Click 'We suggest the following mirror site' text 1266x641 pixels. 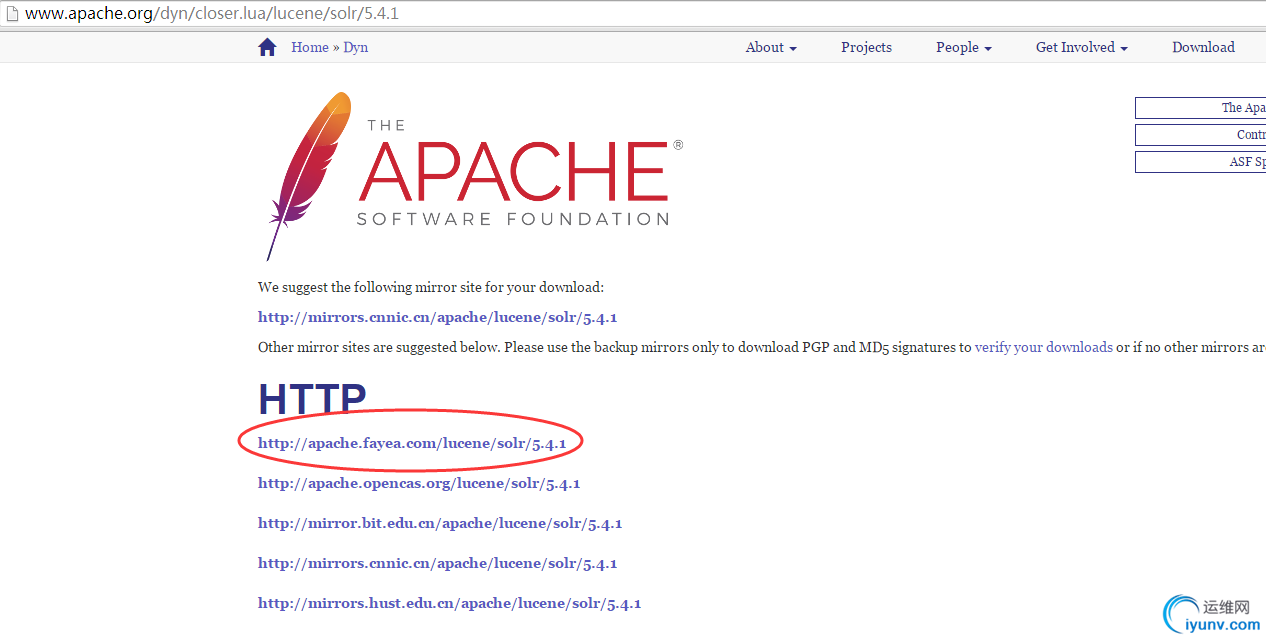click(431, 287)
